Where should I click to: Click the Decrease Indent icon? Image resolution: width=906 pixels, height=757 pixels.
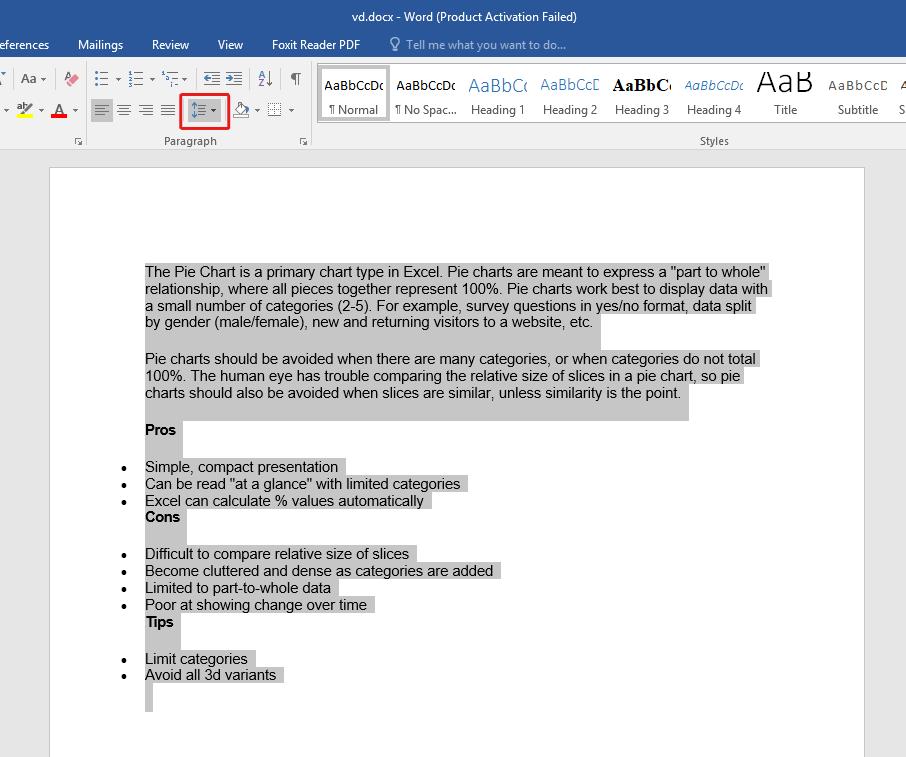coord(213,78)
